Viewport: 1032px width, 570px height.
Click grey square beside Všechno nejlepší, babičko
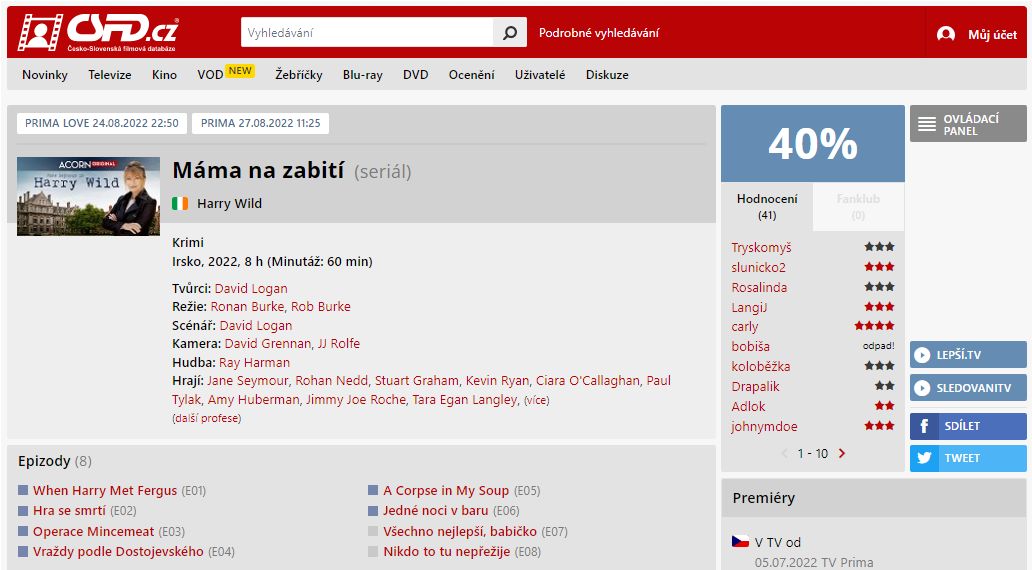click(x=373, y=531)
